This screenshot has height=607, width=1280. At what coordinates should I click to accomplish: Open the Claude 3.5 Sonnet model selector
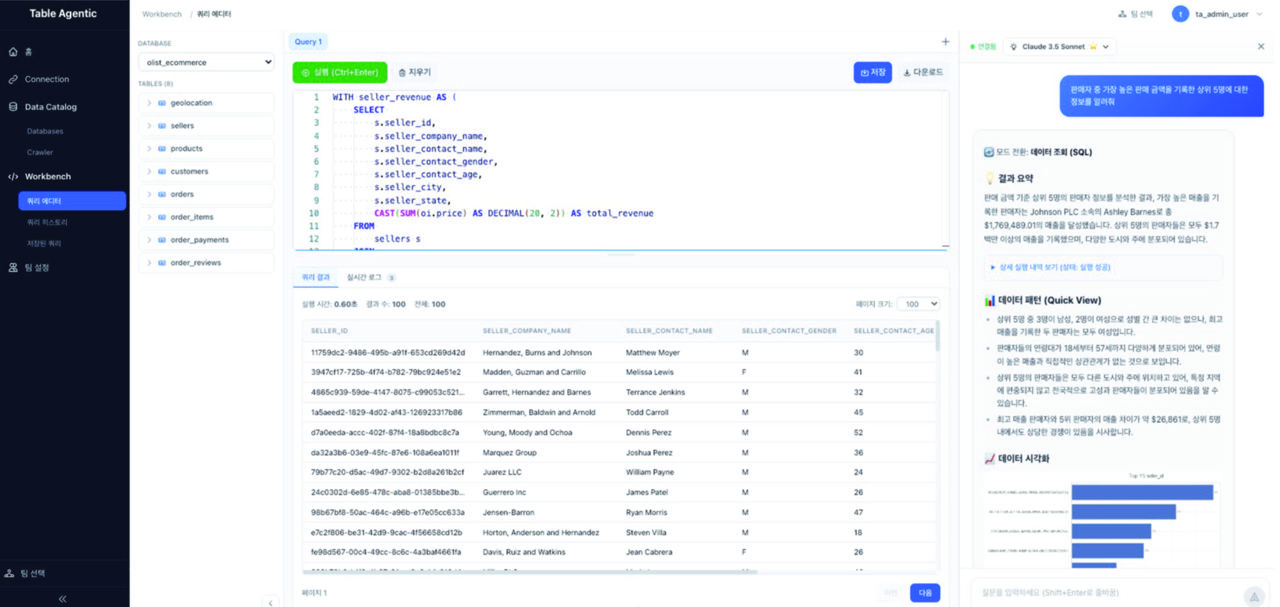coord(1059,46)
